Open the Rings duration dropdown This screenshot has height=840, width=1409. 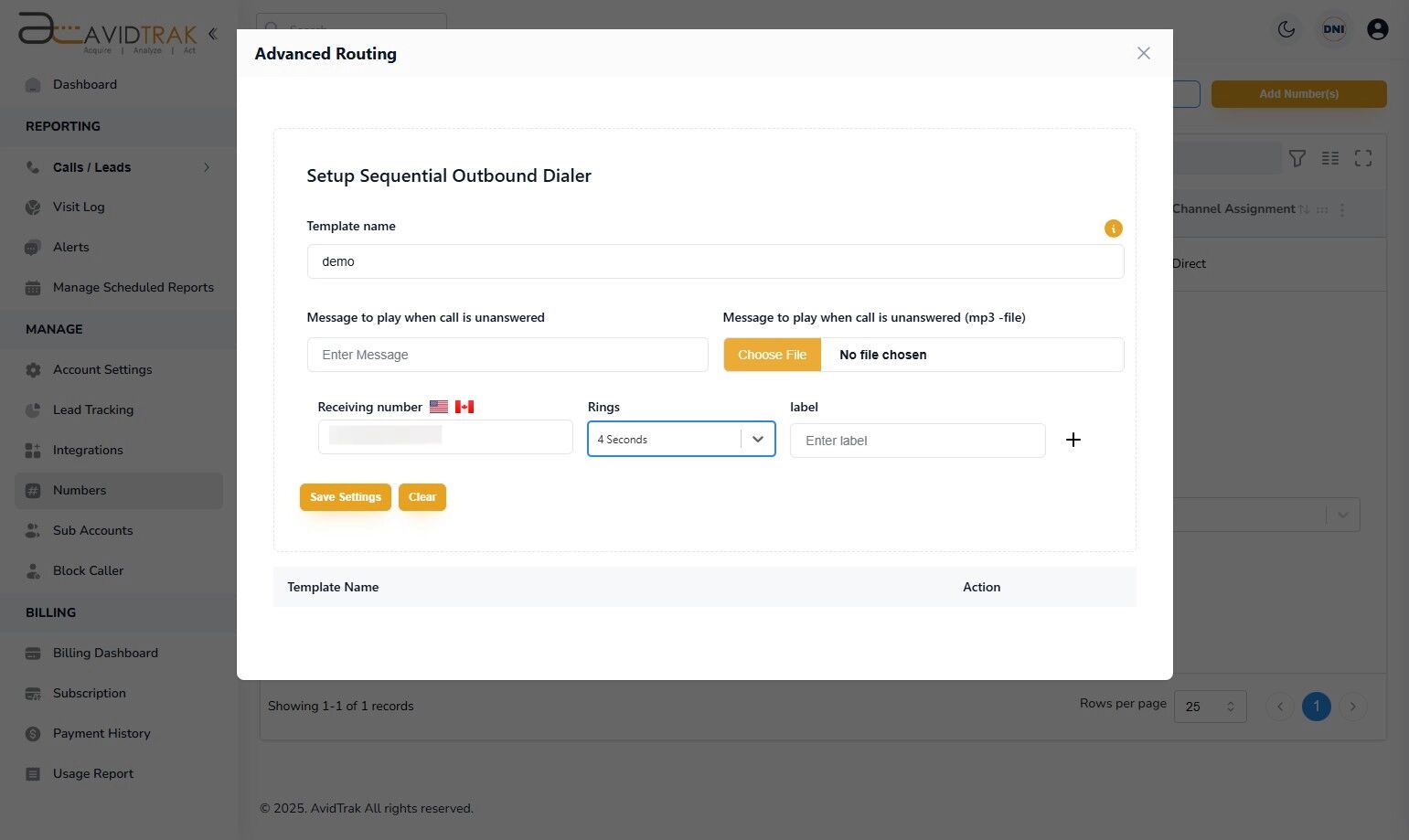pyautogui.click(x=757, y=439)
